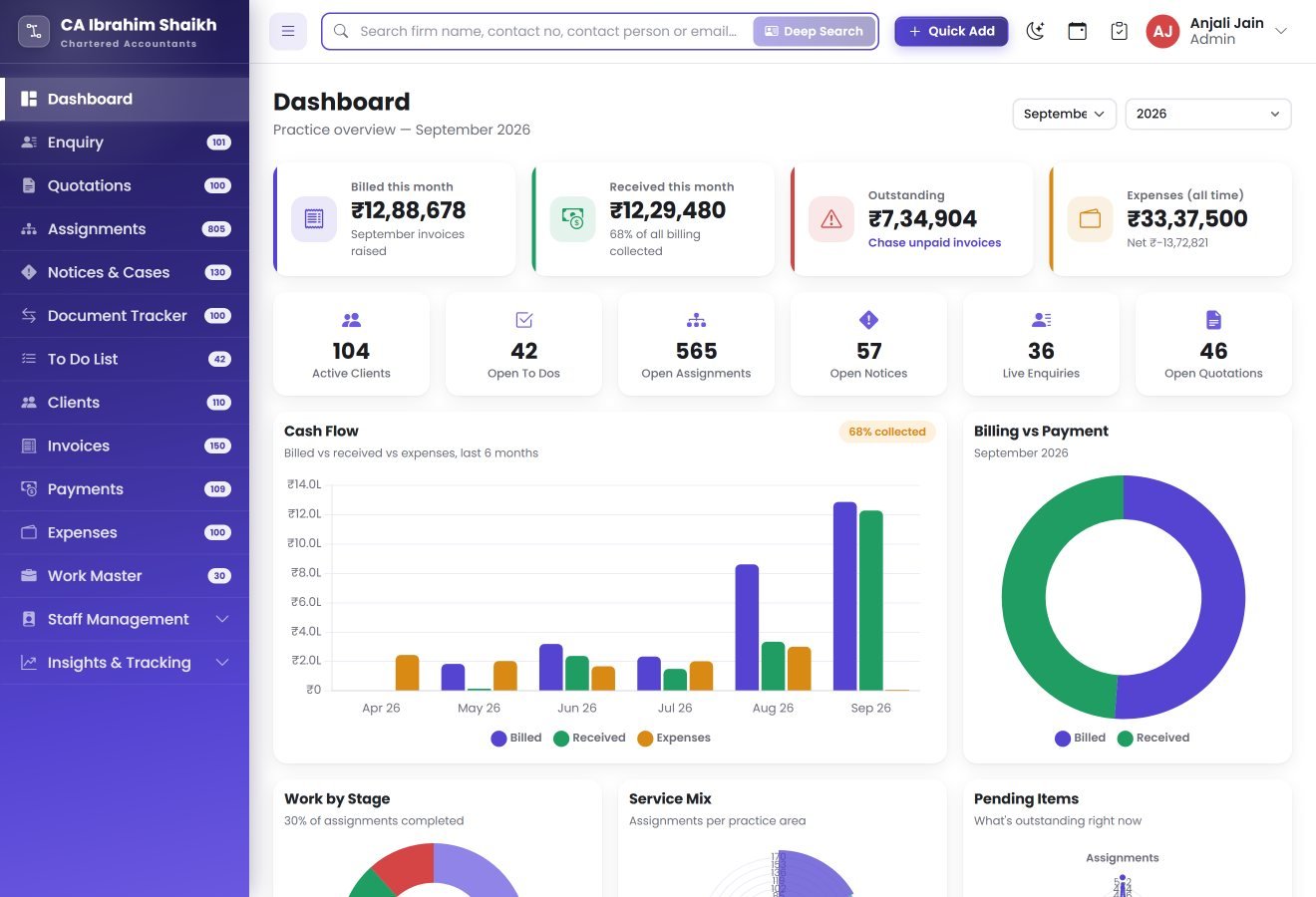Click the Open To Dos checkbox icon
Viewport: 1316px width, 897px height.
point(523,320)
